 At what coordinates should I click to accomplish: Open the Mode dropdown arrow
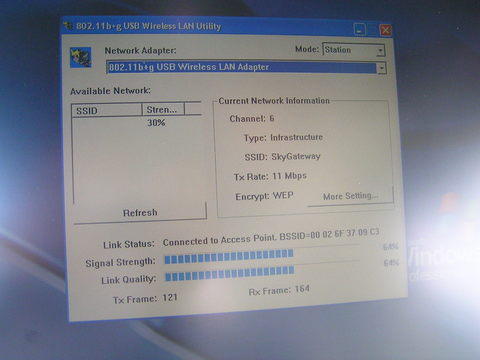(380, 51)
